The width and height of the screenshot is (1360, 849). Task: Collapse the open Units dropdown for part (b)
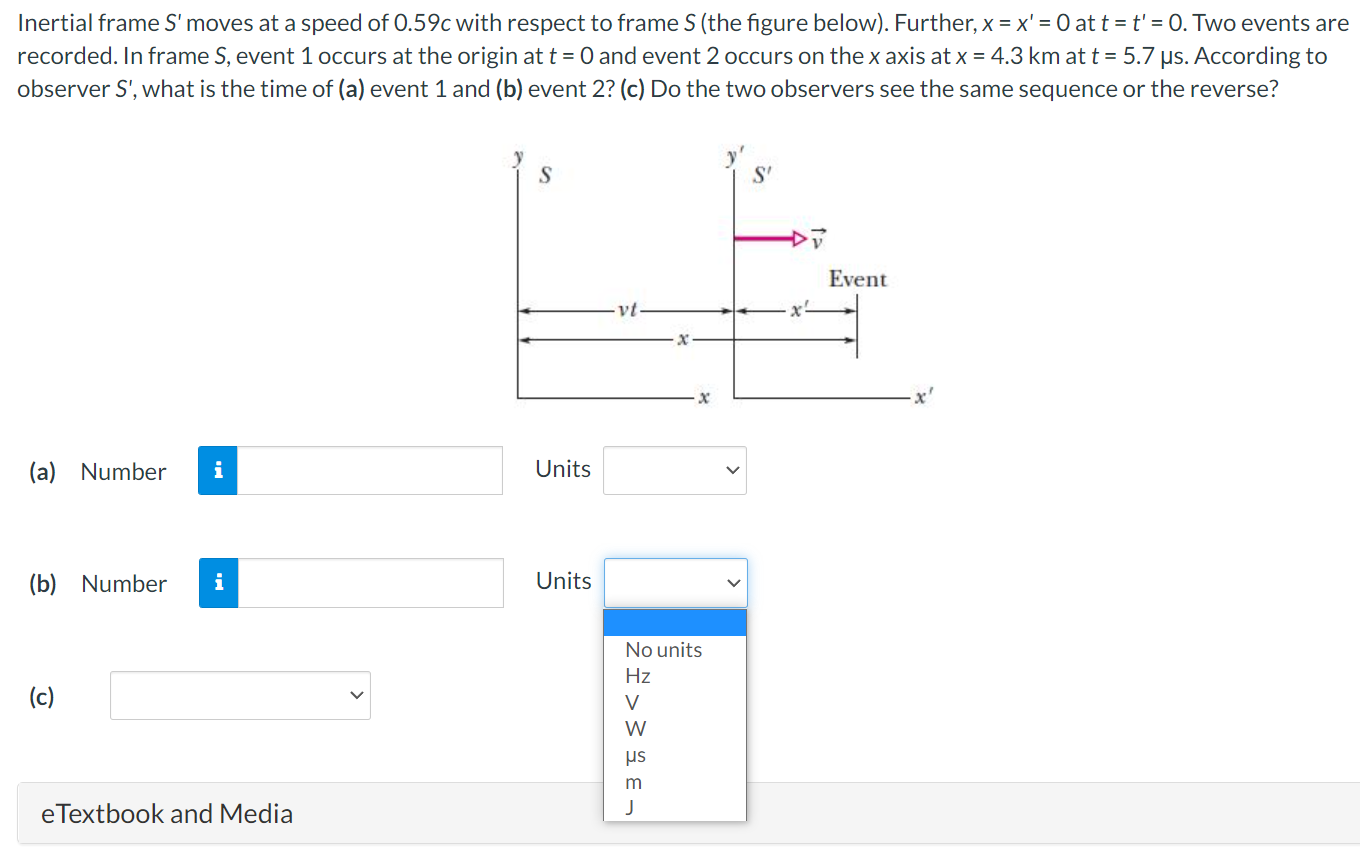[674, 583]
